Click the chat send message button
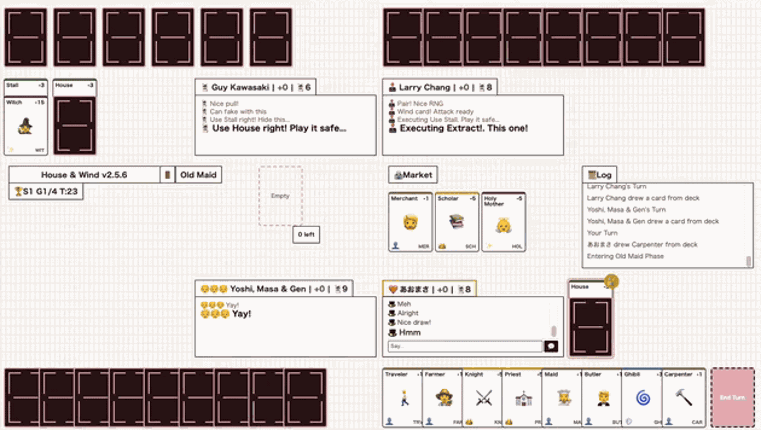The width and height of the screenshot is (761, 430). [x=550, y=346]
